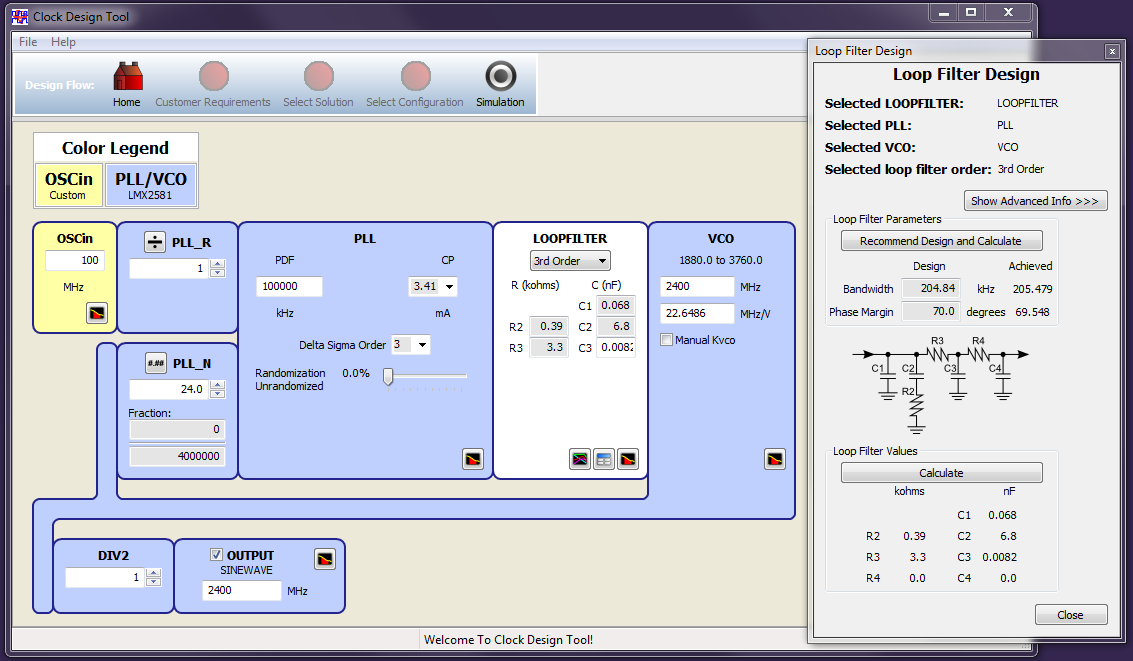Click the PLL/VCO LMX2581 legend swatch
The height and width of the screenshot is (661, 1133).
[150, 185]
